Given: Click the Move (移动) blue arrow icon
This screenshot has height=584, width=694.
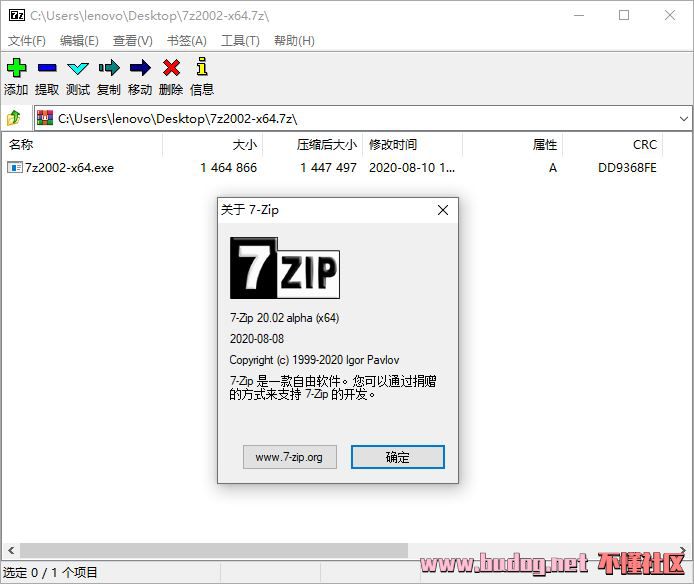Looking at the screenshot, I should click(x=140, y=68).
